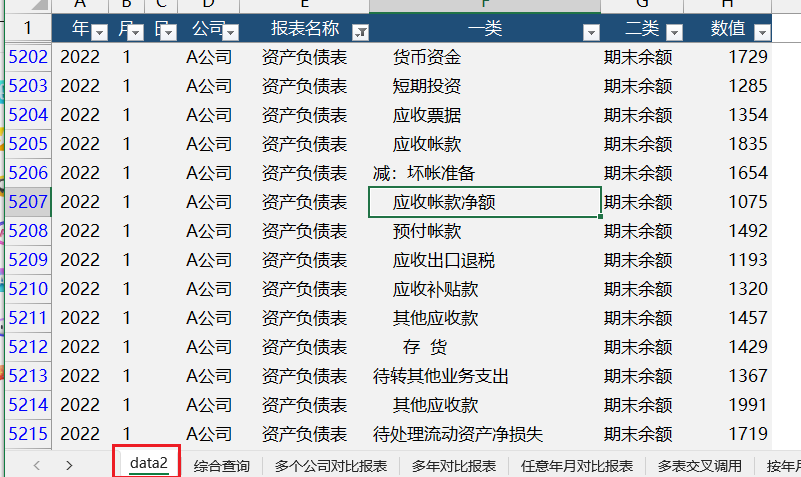Open the 数值 column filter dropdown

(x=762, y=33)
